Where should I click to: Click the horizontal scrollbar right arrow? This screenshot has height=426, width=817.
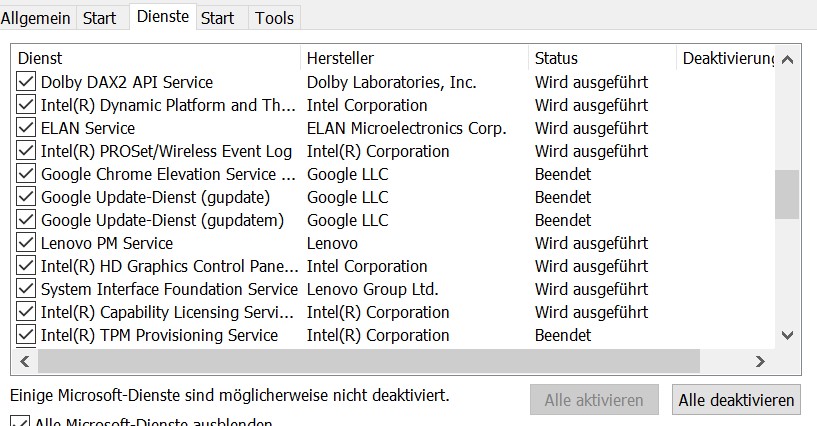760,361
